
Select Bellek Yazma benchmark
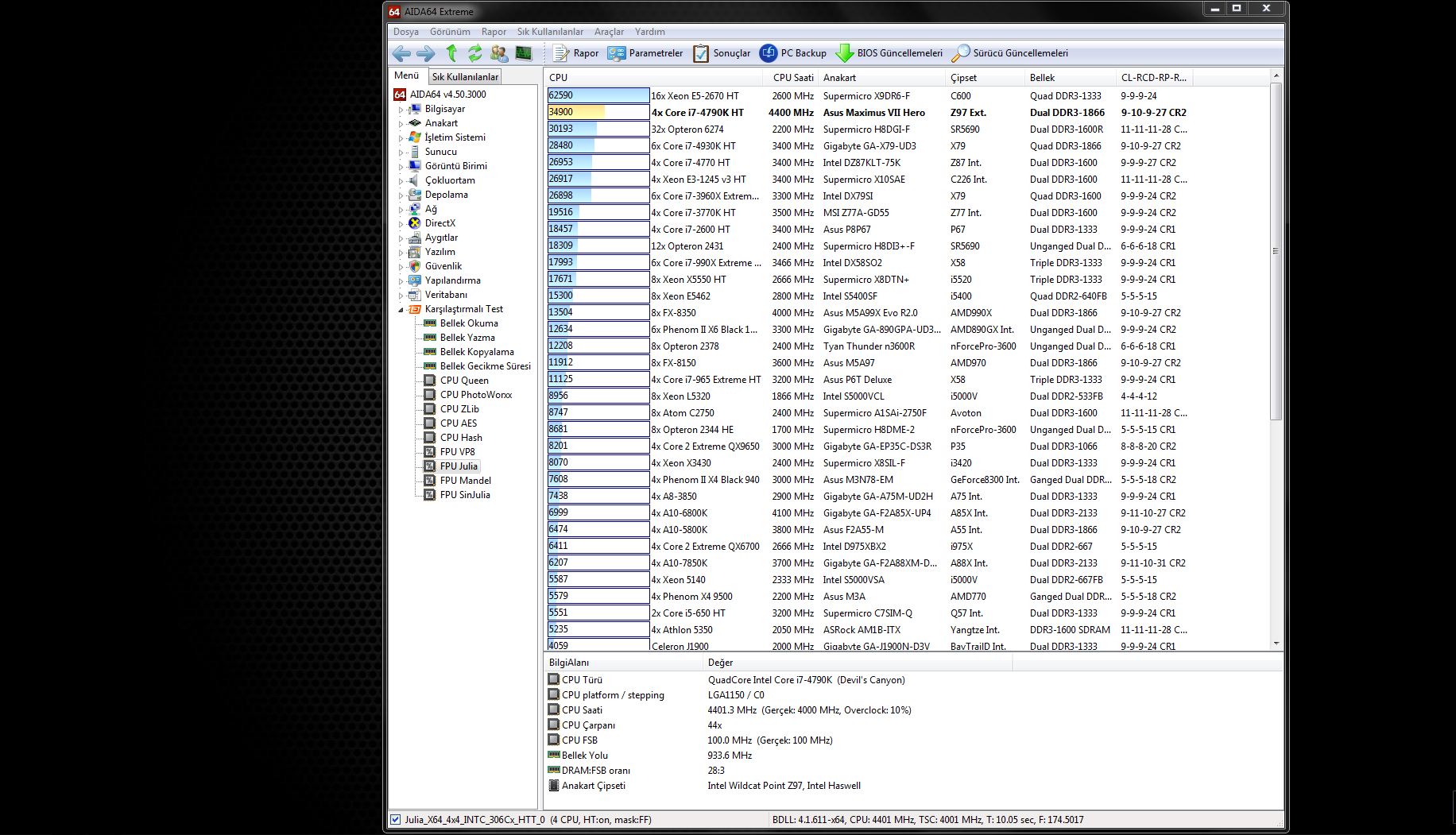[x=467, y=338]
